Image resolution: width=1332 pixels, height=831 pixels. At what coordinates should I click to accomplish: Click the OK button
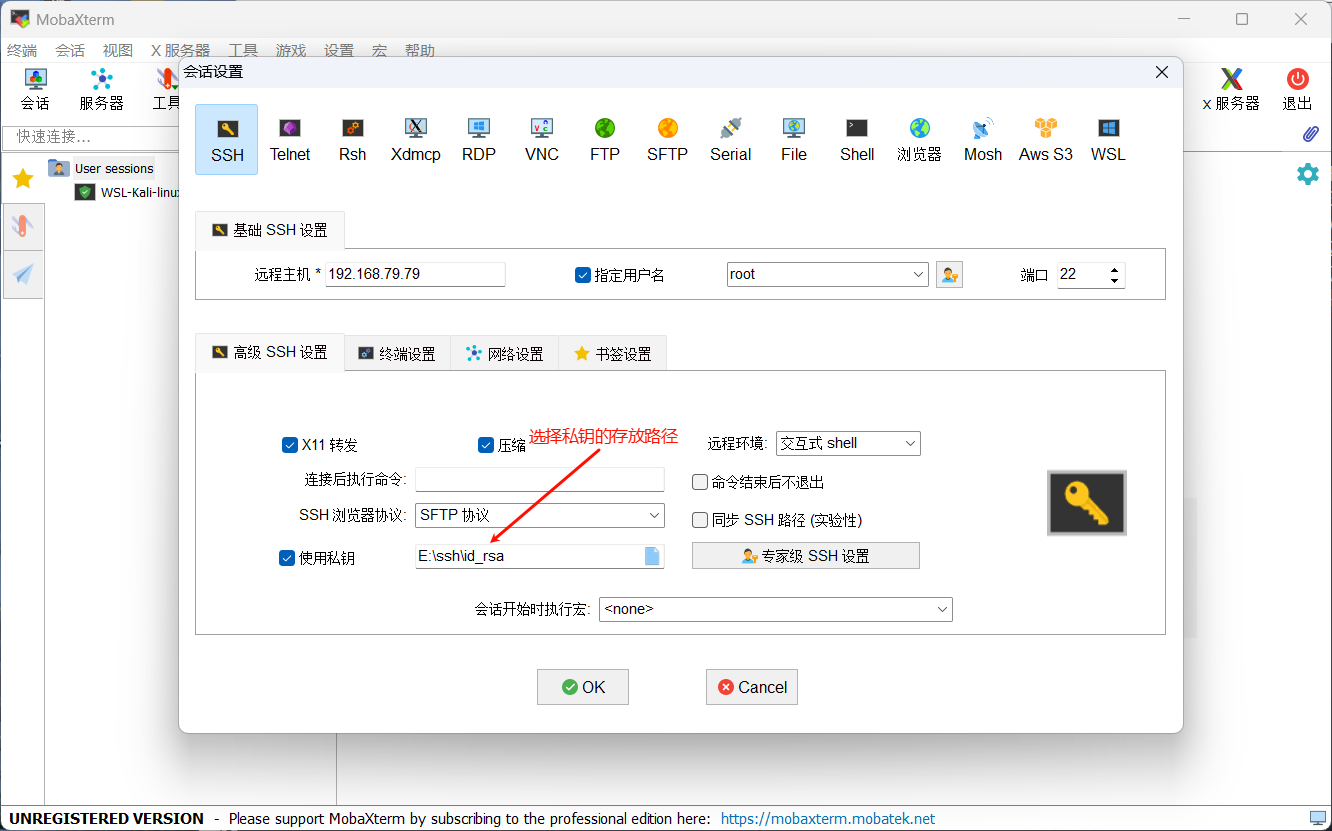583,687
